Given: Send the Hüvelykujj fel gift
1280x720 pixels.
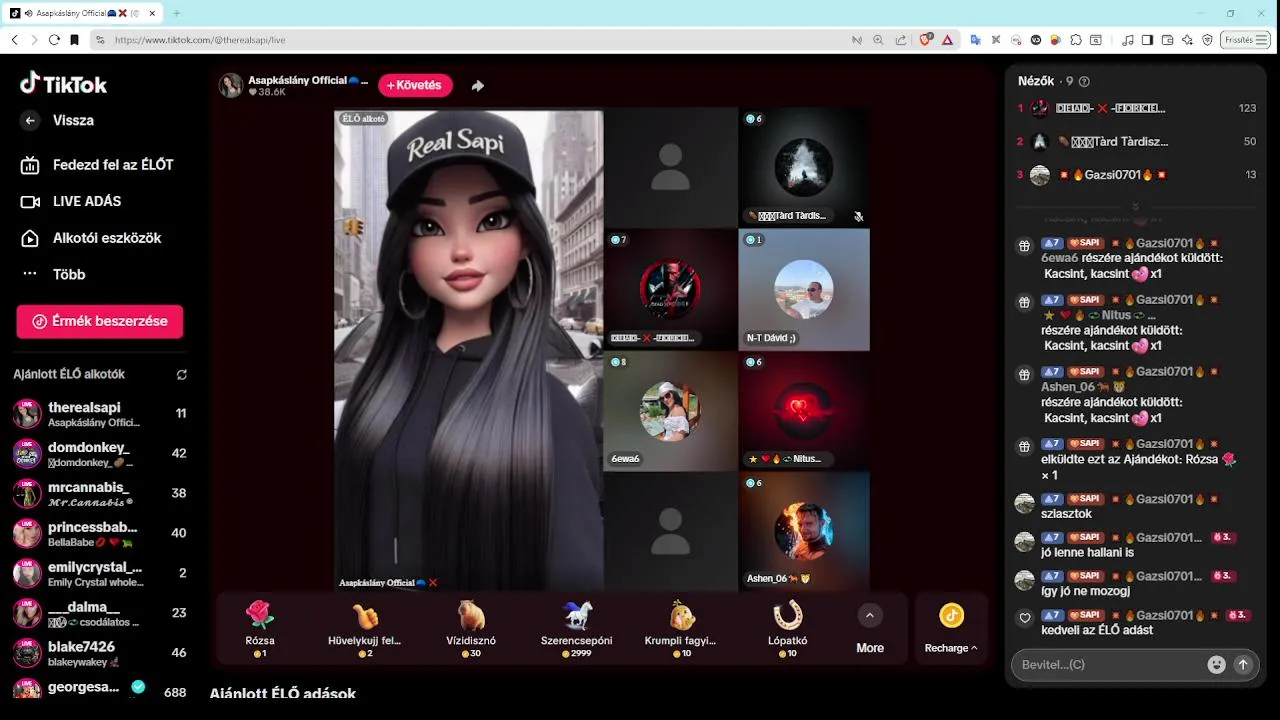Looking at the screenshot, I should tap(365, 627).
